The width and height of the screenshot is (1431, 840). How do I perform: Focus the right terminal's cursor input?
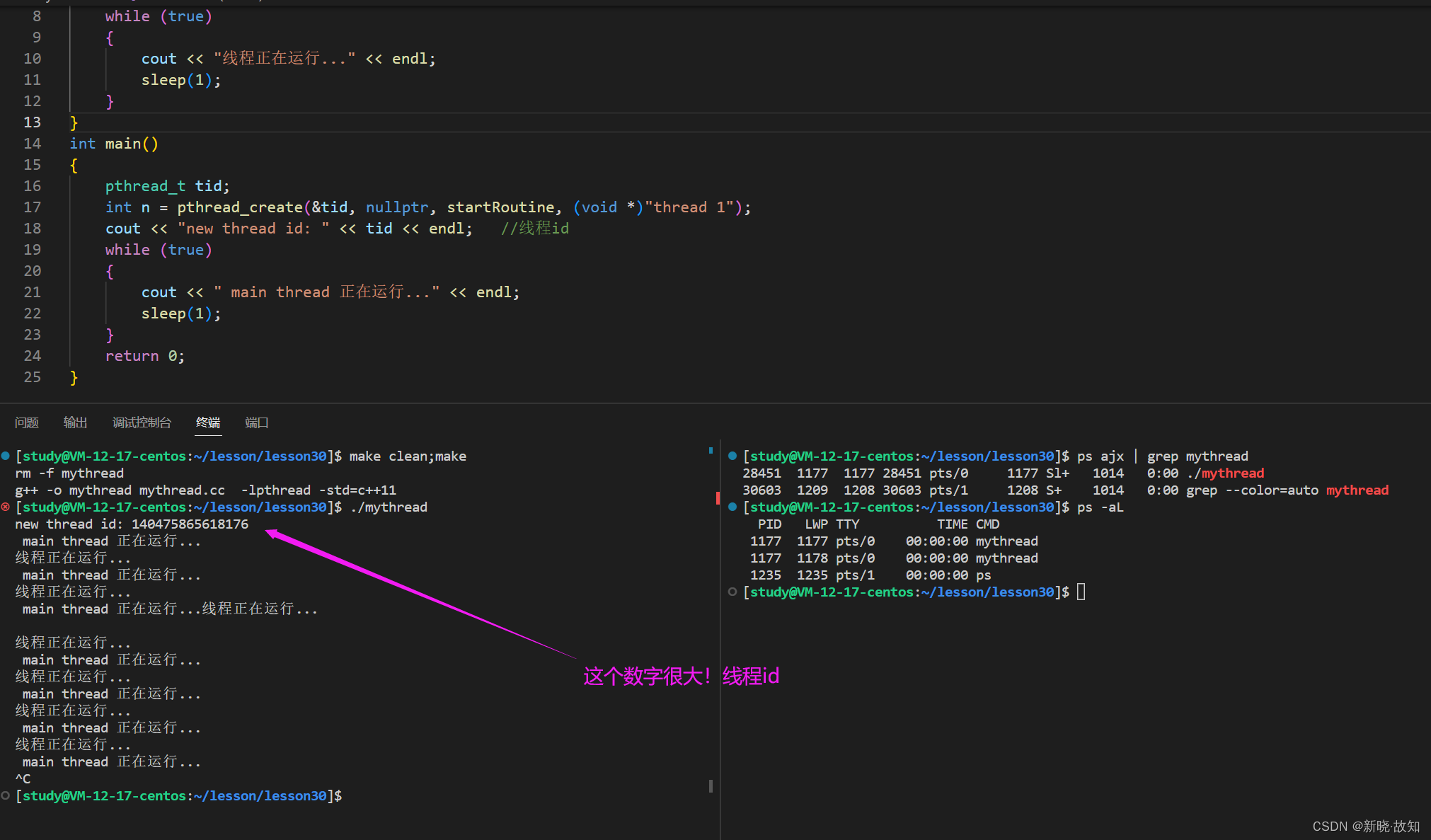[x=1081, y=592]
